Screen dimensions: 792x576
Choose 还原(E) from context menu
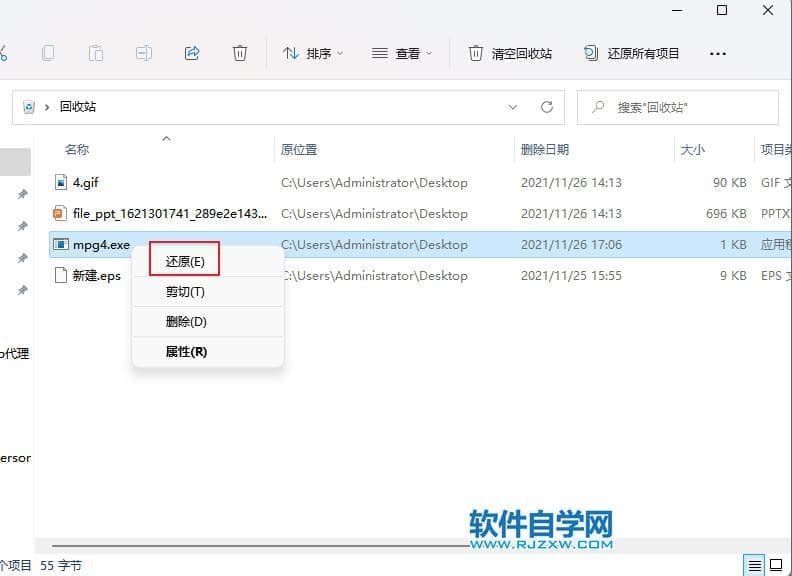click(x=184, y=262)
